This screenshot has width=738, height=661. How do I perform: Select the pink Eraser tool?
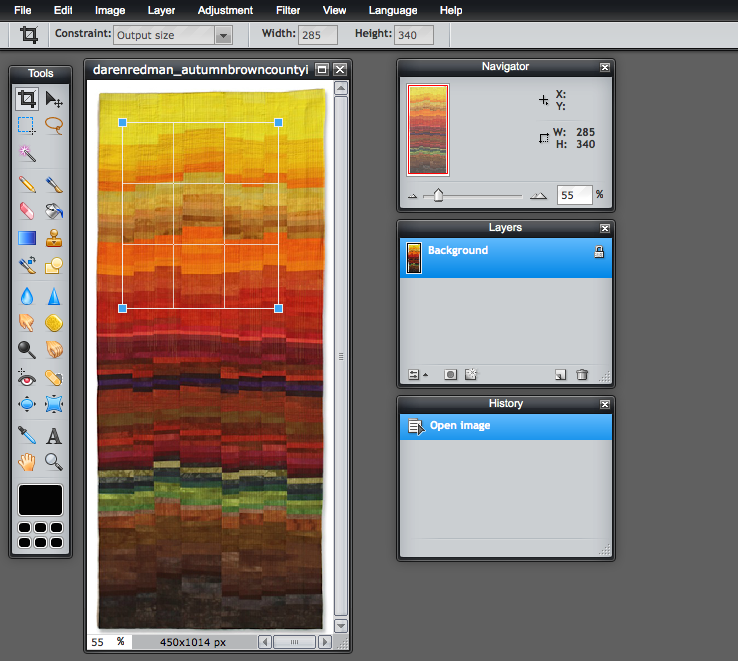click(x=27, y=211)
